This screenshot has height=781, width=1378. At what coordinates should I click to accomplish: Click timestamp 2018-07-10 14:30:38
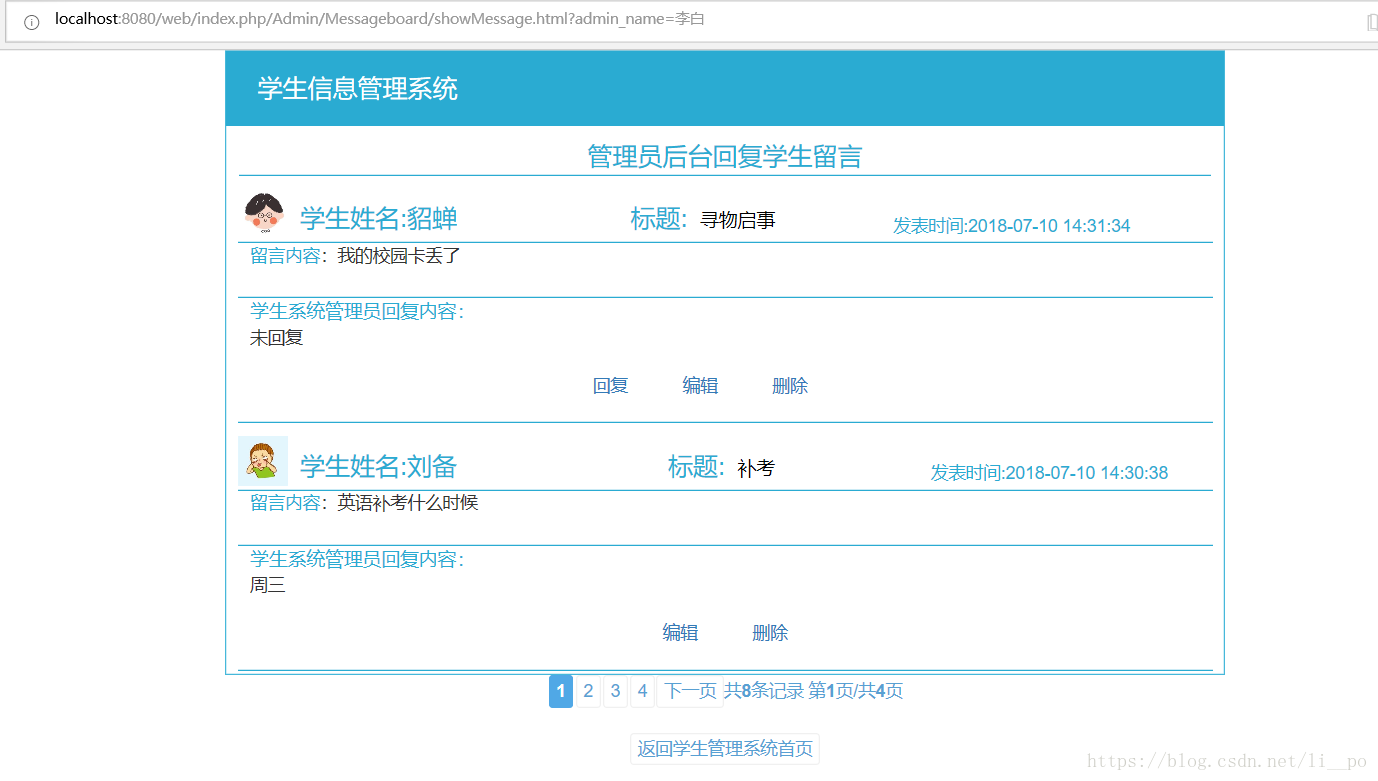click(x=1087, y=473)
